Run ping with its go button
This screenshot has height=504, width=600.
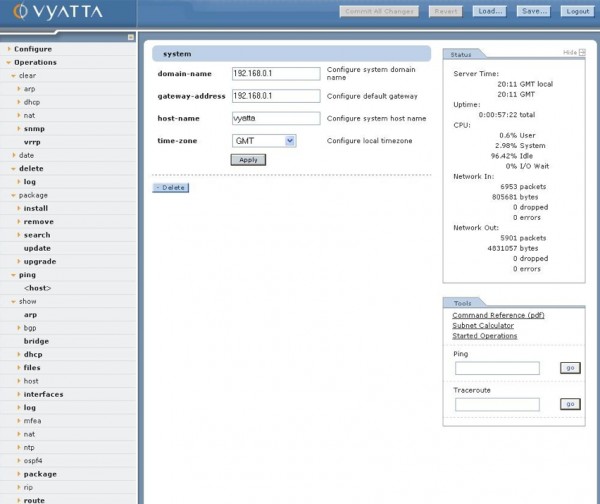click(570, 368)
